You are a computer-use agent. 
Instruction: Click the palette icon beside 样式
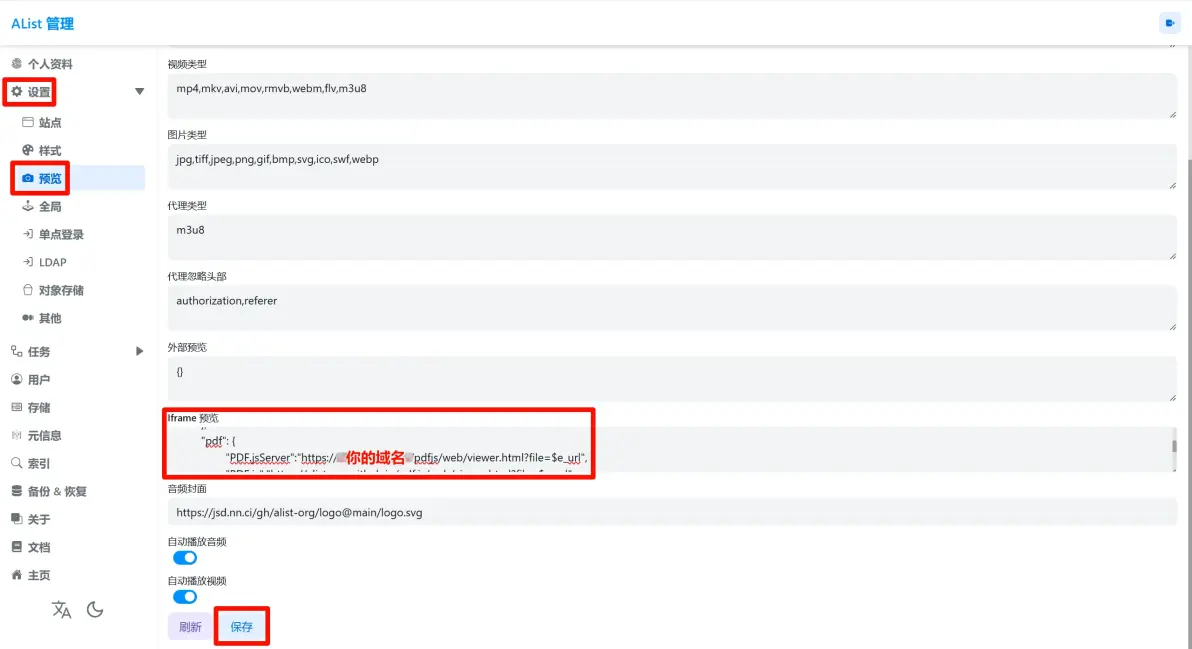(28, 150)
